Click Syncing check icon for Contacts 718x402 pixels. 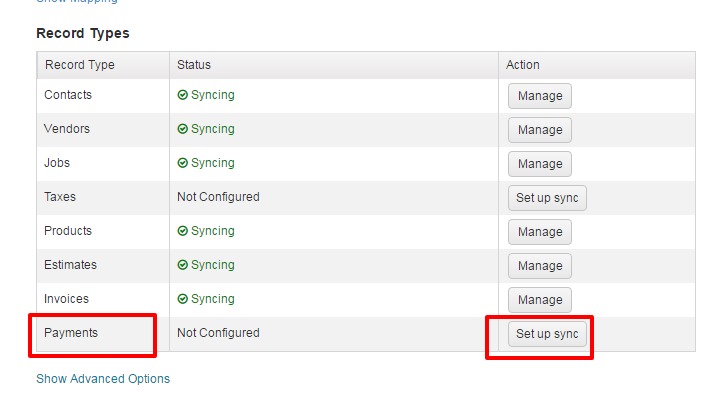tap(182, 95)
